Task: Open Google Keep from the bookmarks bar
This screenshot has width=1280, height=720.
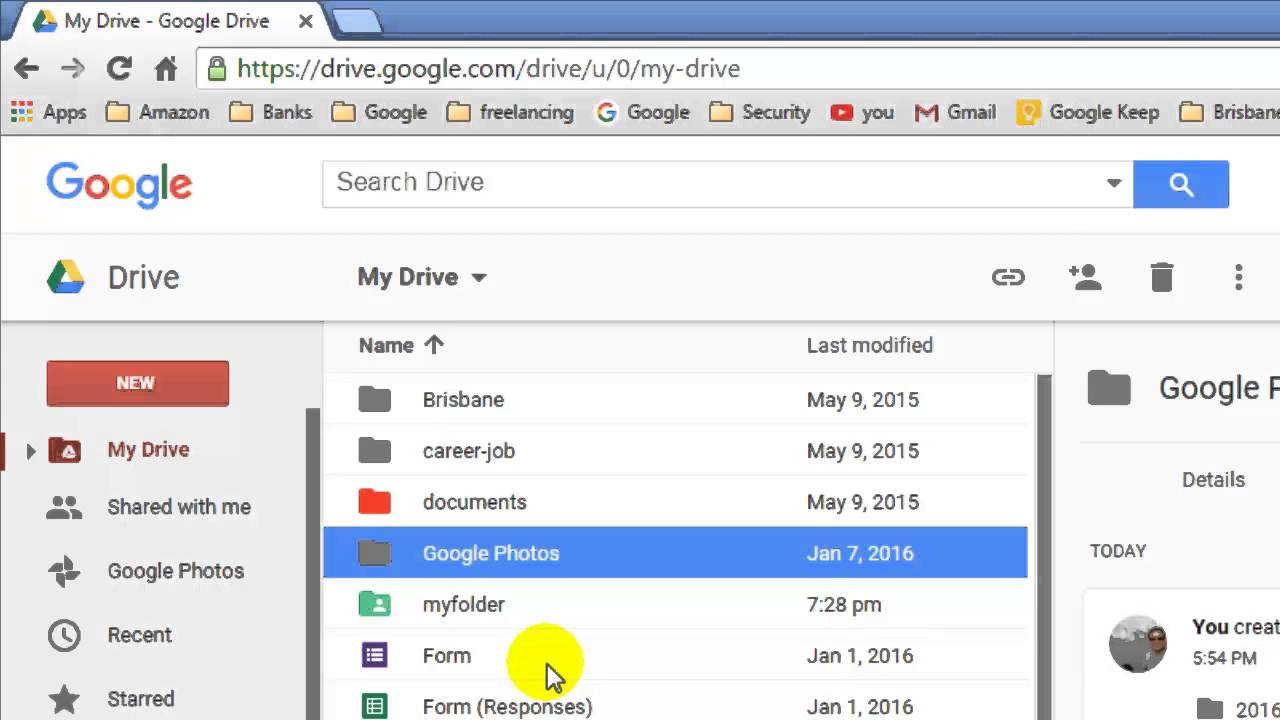Action: [x=1087, y=112]
